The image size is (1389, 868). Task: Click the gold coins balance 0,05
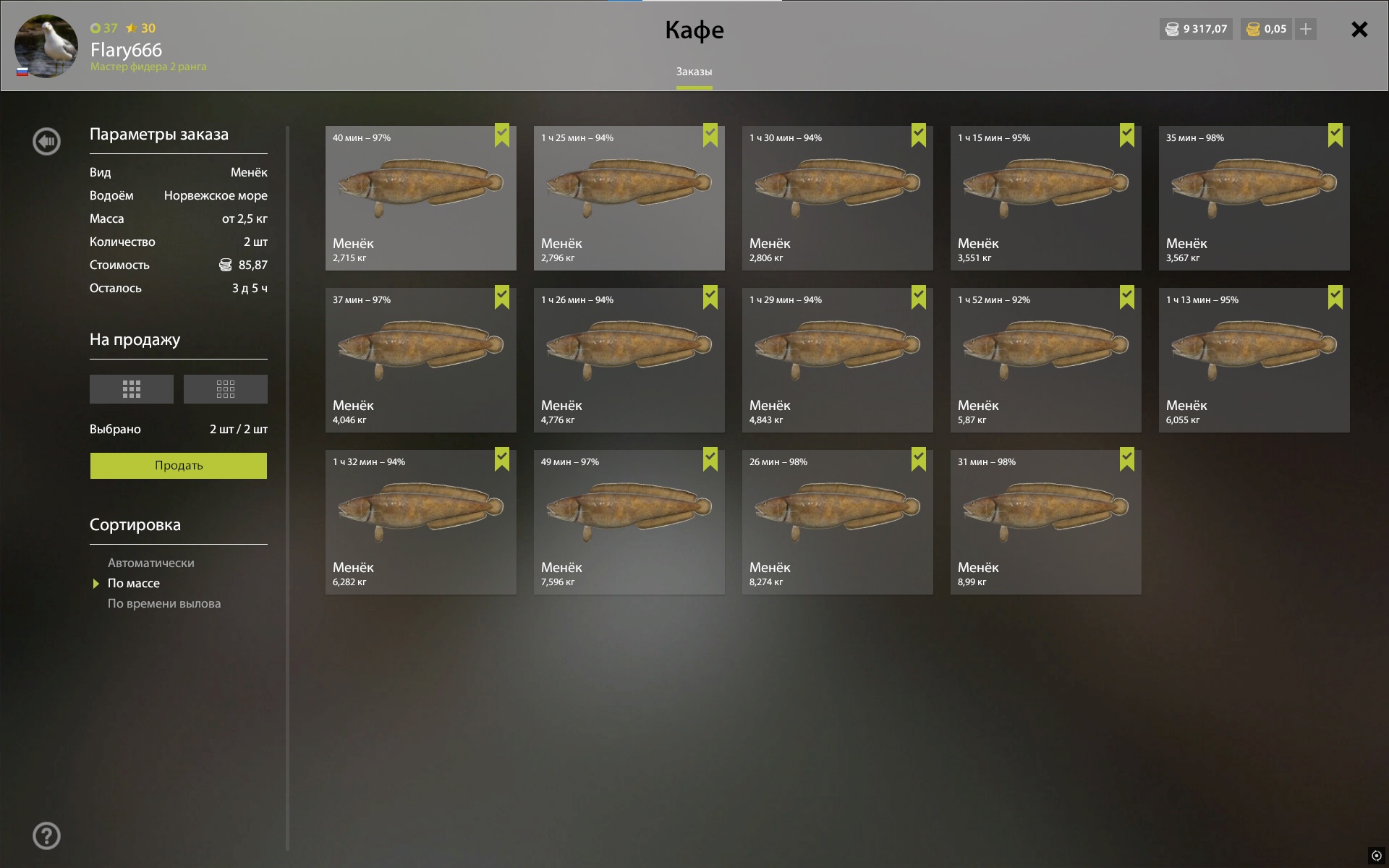(1266, 29)
